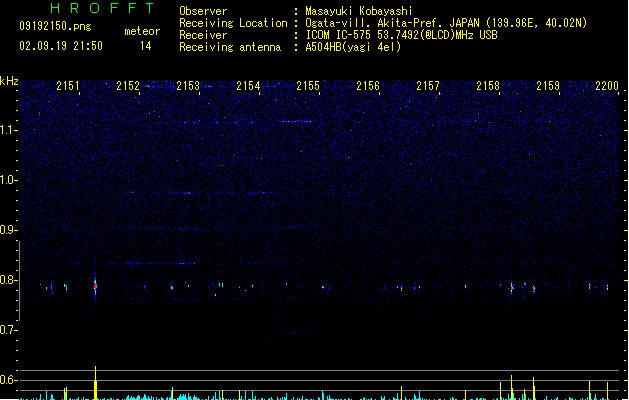
Task: Click the HROFFT title text
Action: tap(102, 8)
